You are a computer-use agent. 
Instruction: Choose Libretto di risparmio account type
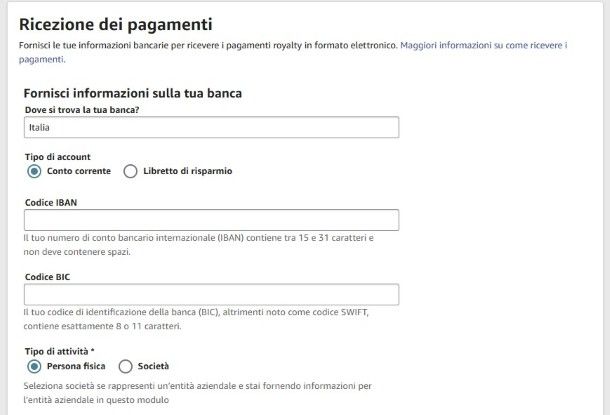130,171
